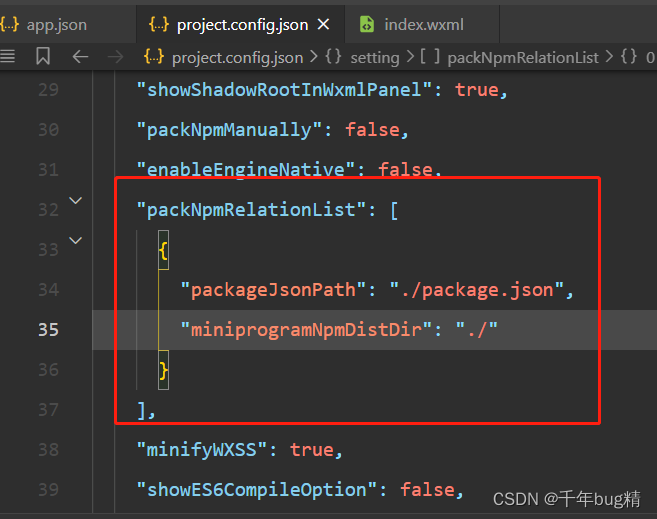Click the "miniprogramNpmDistDir" key
The height and width of the screenshot is (519, 657).
click(x=306, y=330)
